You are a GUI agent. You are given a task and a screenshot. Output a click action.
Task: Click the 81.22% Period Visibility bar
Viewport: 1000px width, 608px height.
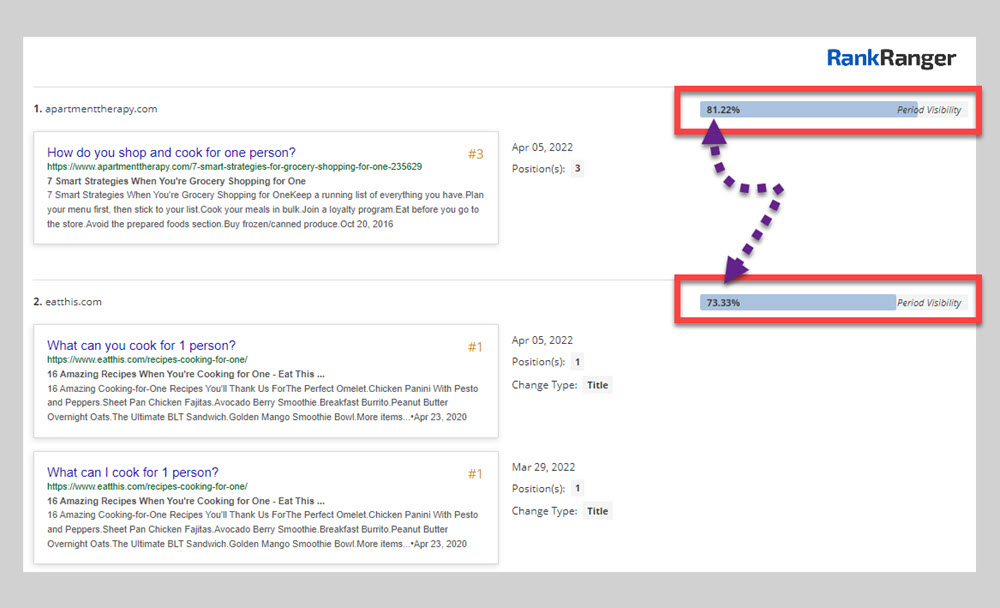(x=808, y=110)
